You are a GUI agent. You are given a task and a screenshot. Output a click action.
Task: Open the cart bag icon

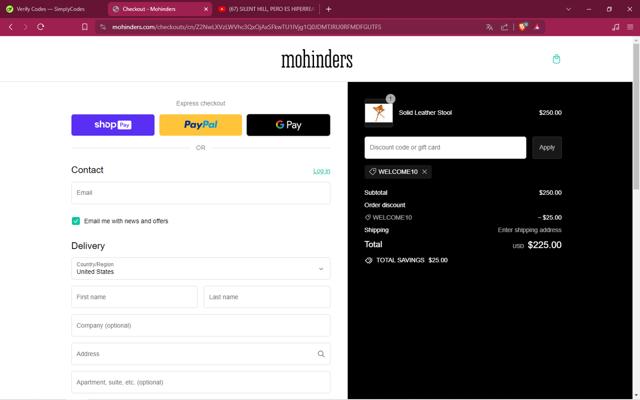click(x=556, y=59)
